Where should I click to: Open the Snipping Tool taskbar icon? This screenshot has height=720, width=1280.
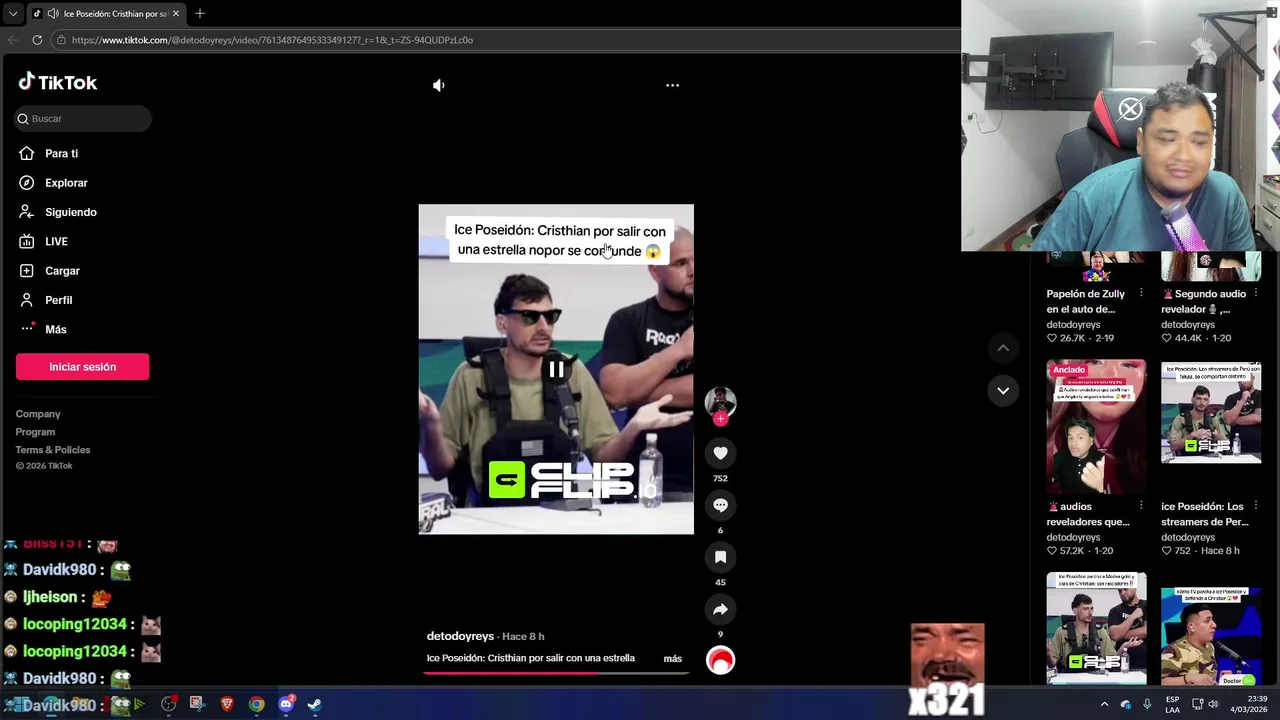point(196,704)
